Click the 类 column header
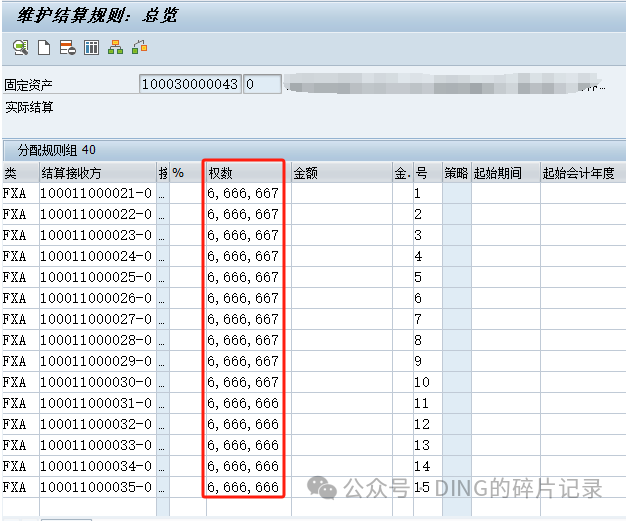The width and height of the screenshot is (629, 521). (x=21, y=173)
